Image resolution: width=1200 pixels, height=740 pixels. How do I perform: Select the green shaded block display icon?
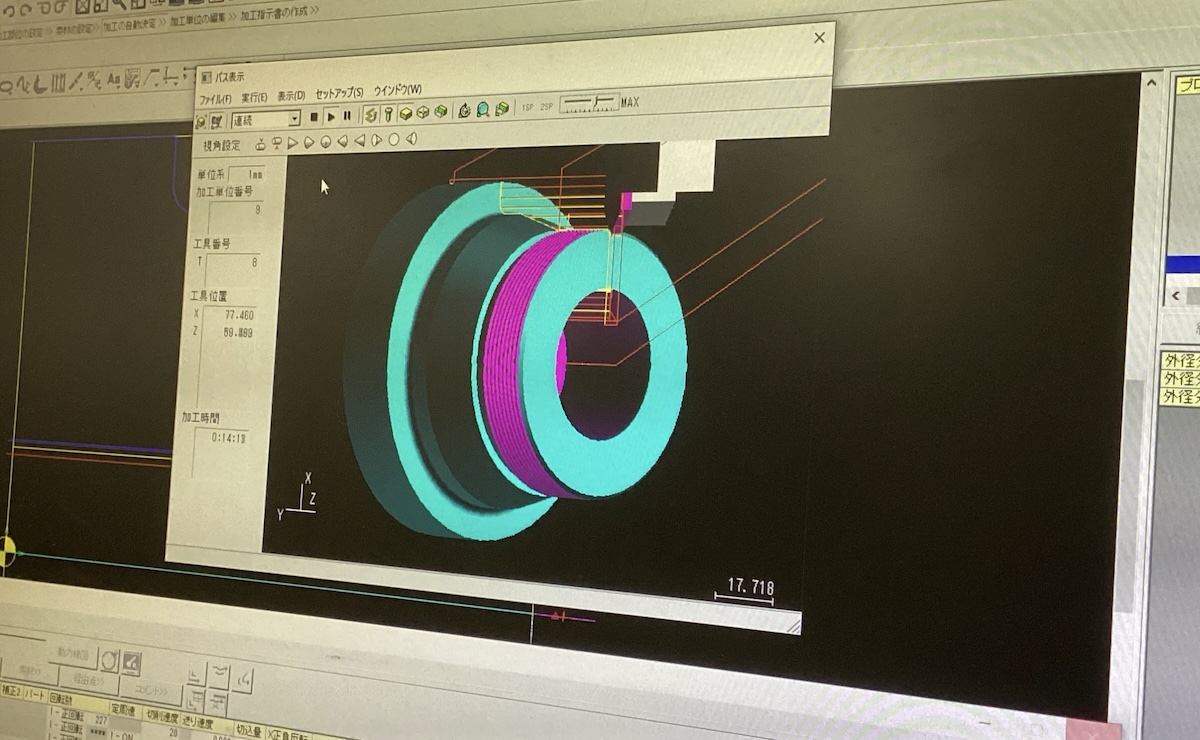click(440, 111)
